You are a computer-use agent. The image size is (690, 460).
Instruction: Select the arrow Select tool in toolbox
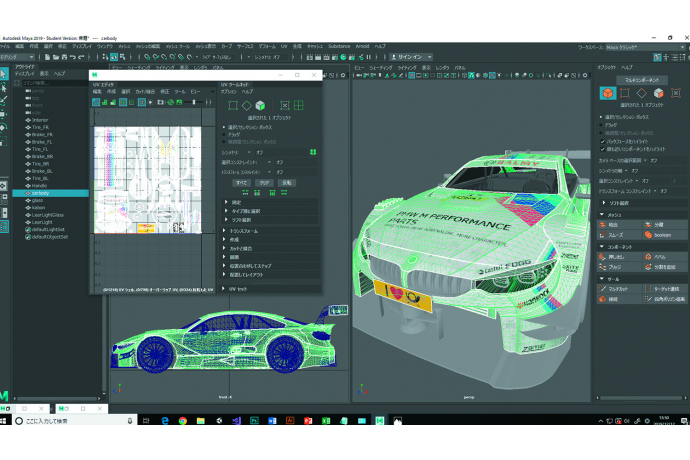pos(4,74)
